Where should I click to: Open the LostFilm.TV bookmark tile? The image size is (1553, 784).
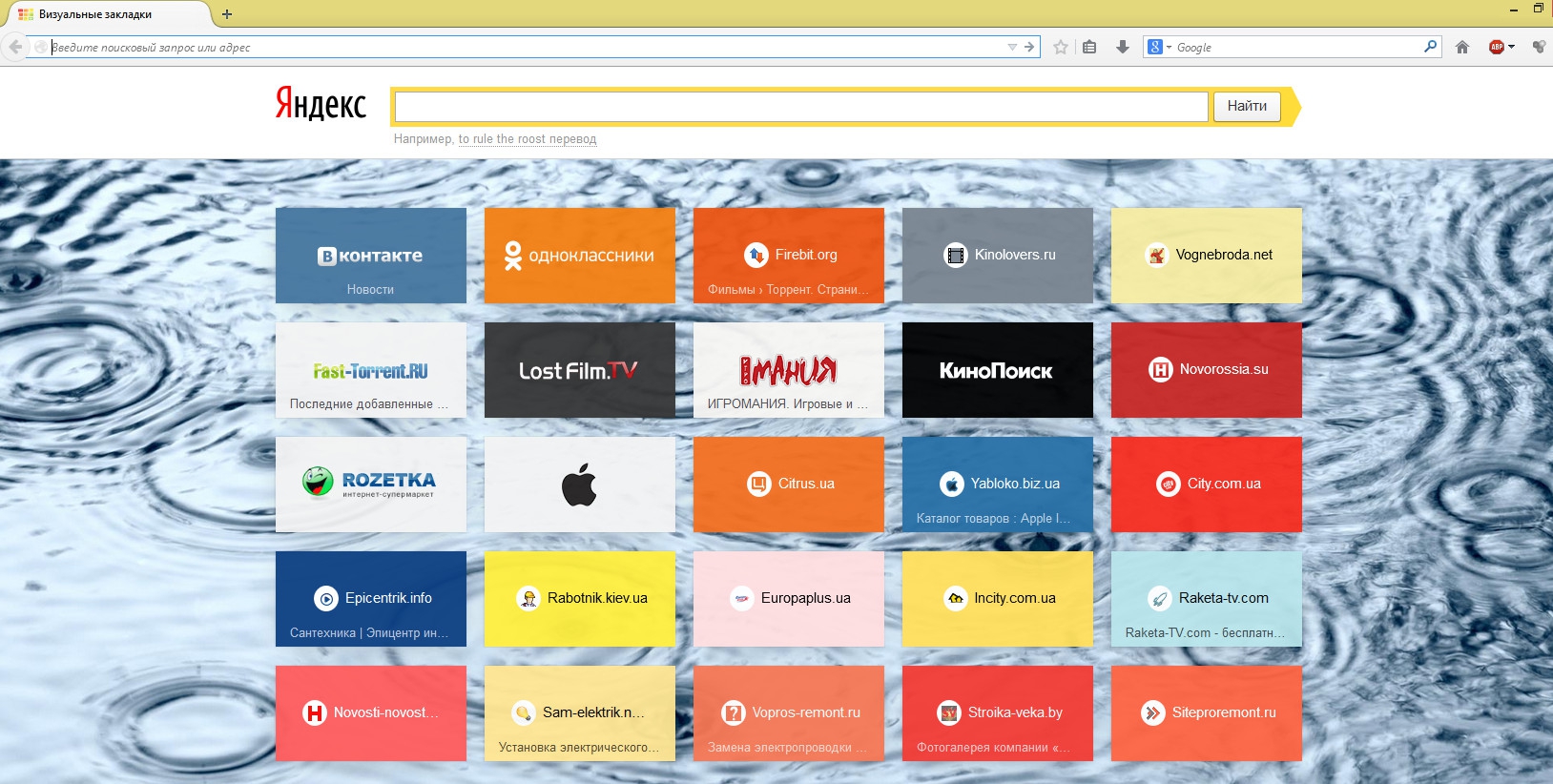point(580,370)
